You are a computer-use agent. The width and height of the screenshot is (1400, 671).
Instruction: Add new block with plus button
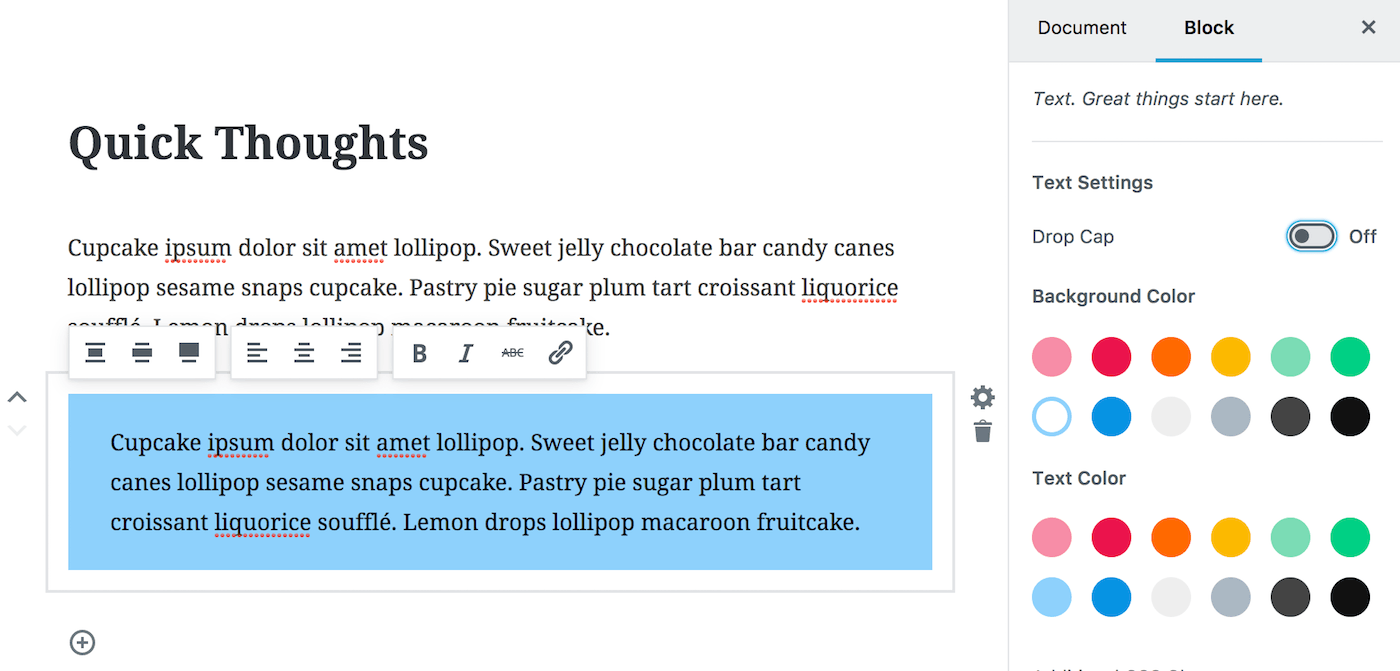83,642
